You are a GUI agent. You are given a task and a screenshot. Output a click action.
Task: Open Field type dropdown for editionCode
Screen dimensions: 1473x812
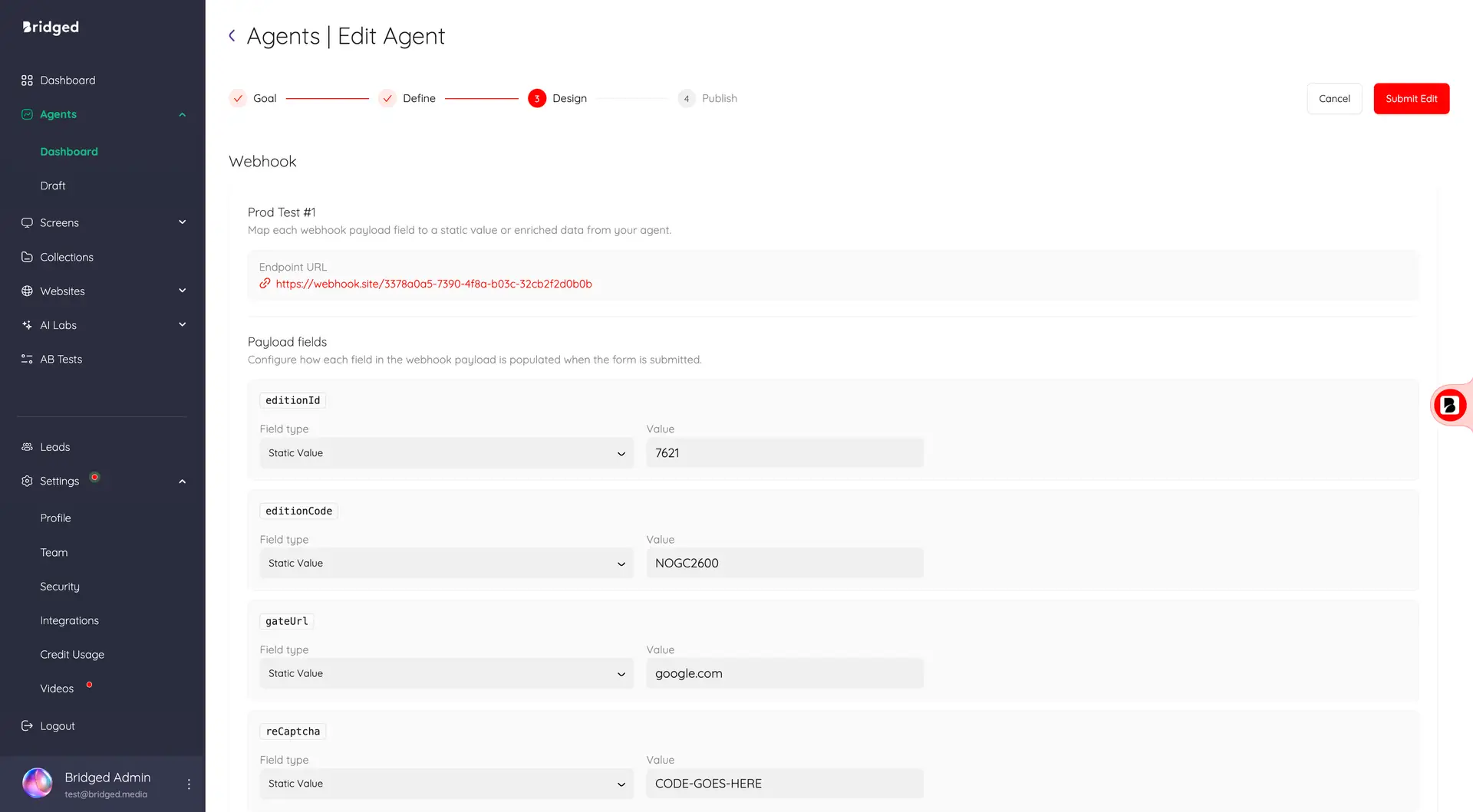pos(447,564)
